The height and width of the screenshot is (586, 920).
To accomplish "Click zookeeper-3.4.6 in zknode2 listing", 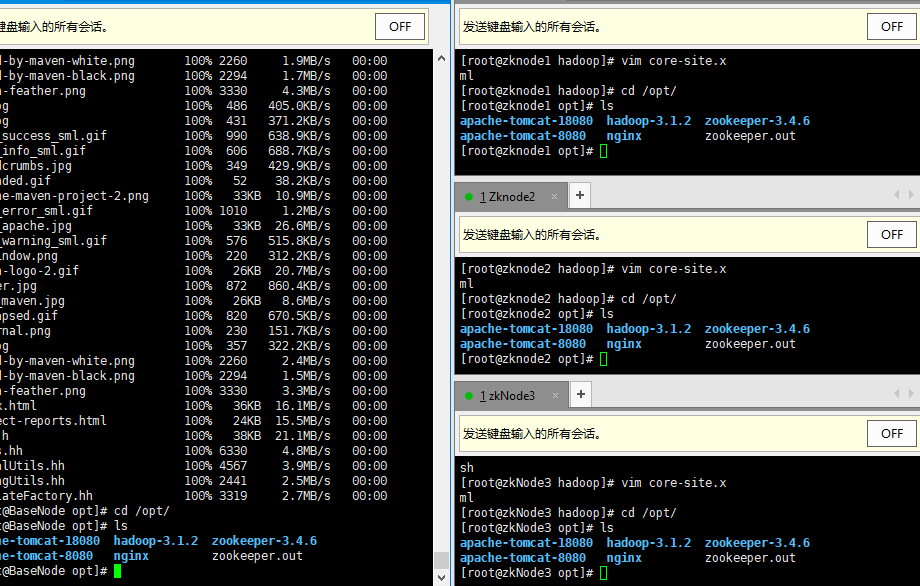I will tap(757, 329).
